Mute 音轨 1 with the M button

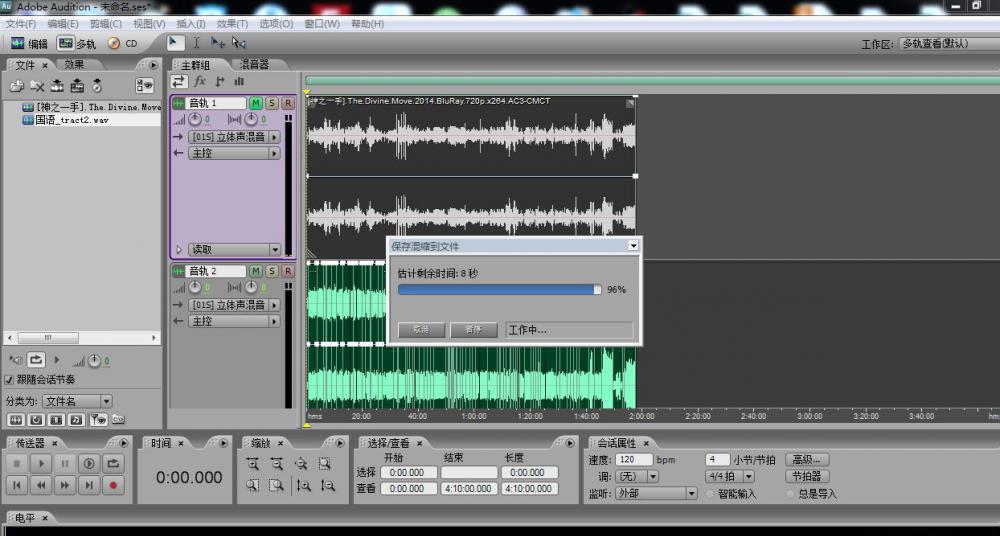pyautogui.click(x=256, y=103)
